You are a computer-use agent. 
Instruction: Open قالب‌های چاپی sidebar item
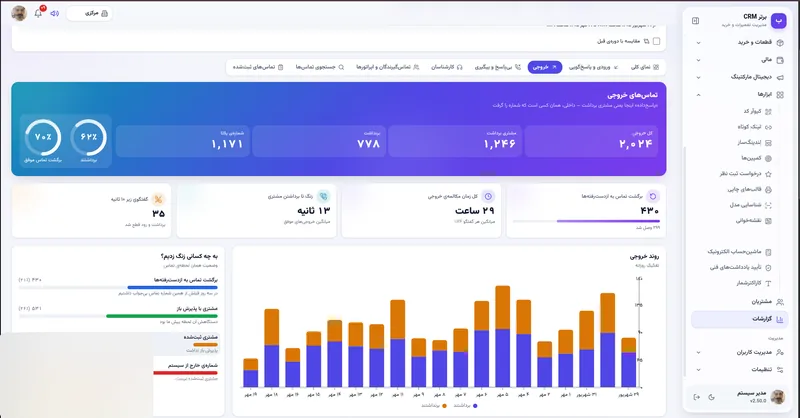749,189
